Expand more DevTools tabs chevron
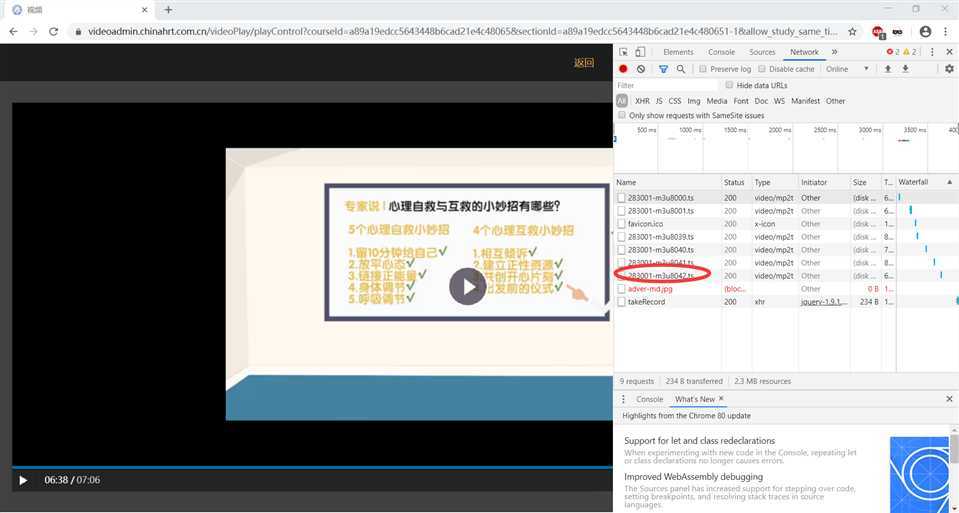Screen dimensions: 959x513 [835, 52]
